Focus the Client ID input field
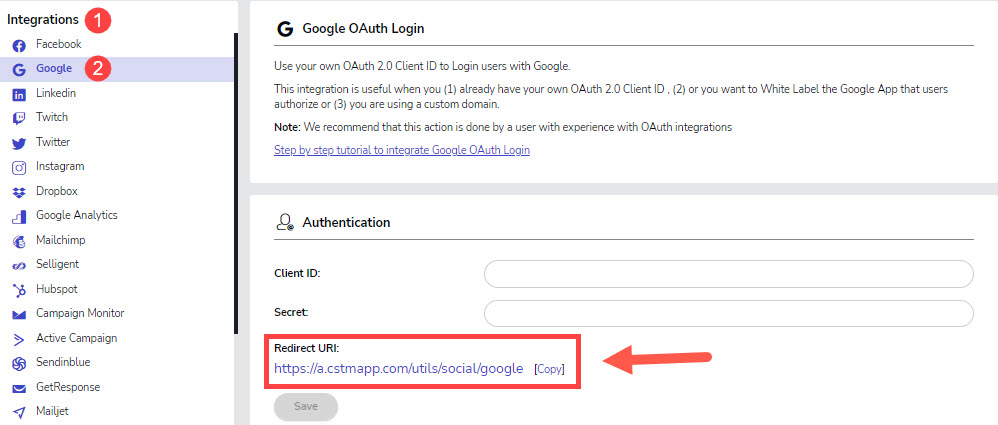The width and height of the screenshot is (998, 425). (x=729, y=274)
